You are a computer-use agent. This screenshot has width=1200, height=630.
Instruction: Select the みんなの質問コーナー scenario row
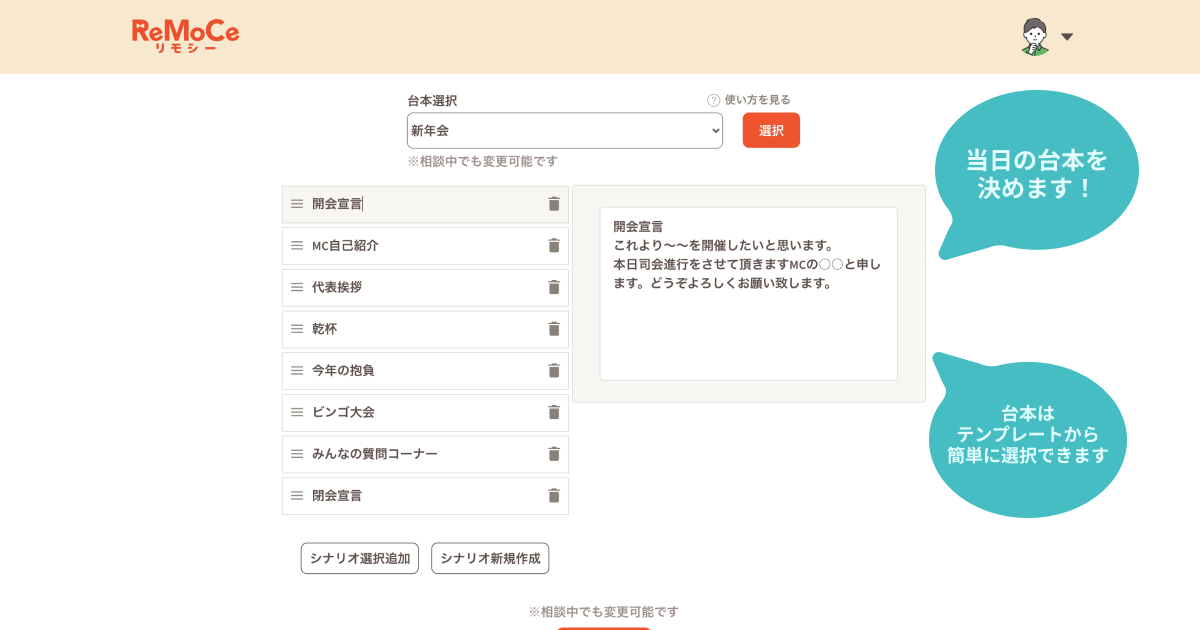point(420,454)
